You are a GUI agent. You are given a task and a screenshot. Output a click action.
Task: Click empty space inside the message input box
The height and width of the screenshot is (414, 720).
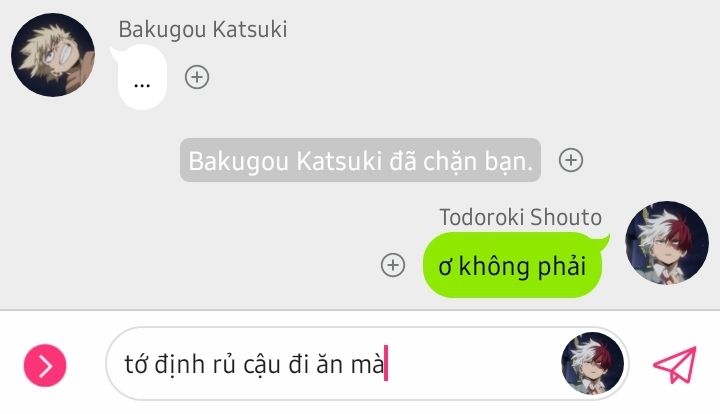click(473, 364)
